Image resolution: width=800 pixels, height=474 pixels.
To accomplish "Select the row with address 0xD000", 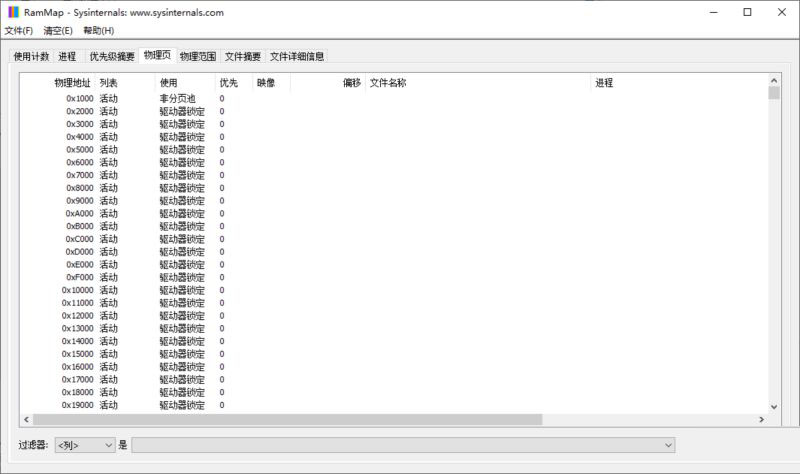I will pos(394,252).
